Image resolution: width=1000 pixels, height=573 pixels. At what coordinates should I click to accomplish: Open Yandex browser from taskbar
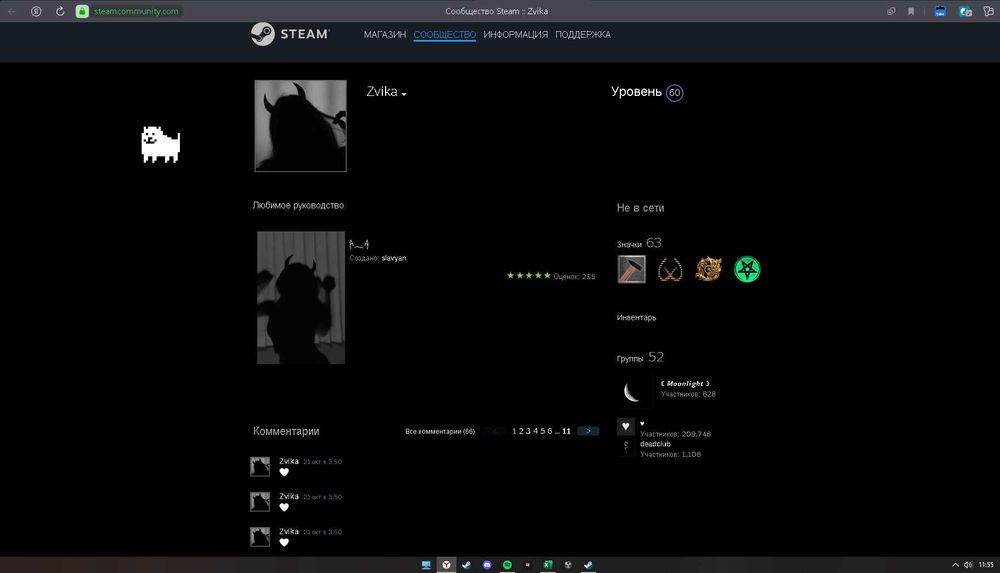[x=446, y=565]
